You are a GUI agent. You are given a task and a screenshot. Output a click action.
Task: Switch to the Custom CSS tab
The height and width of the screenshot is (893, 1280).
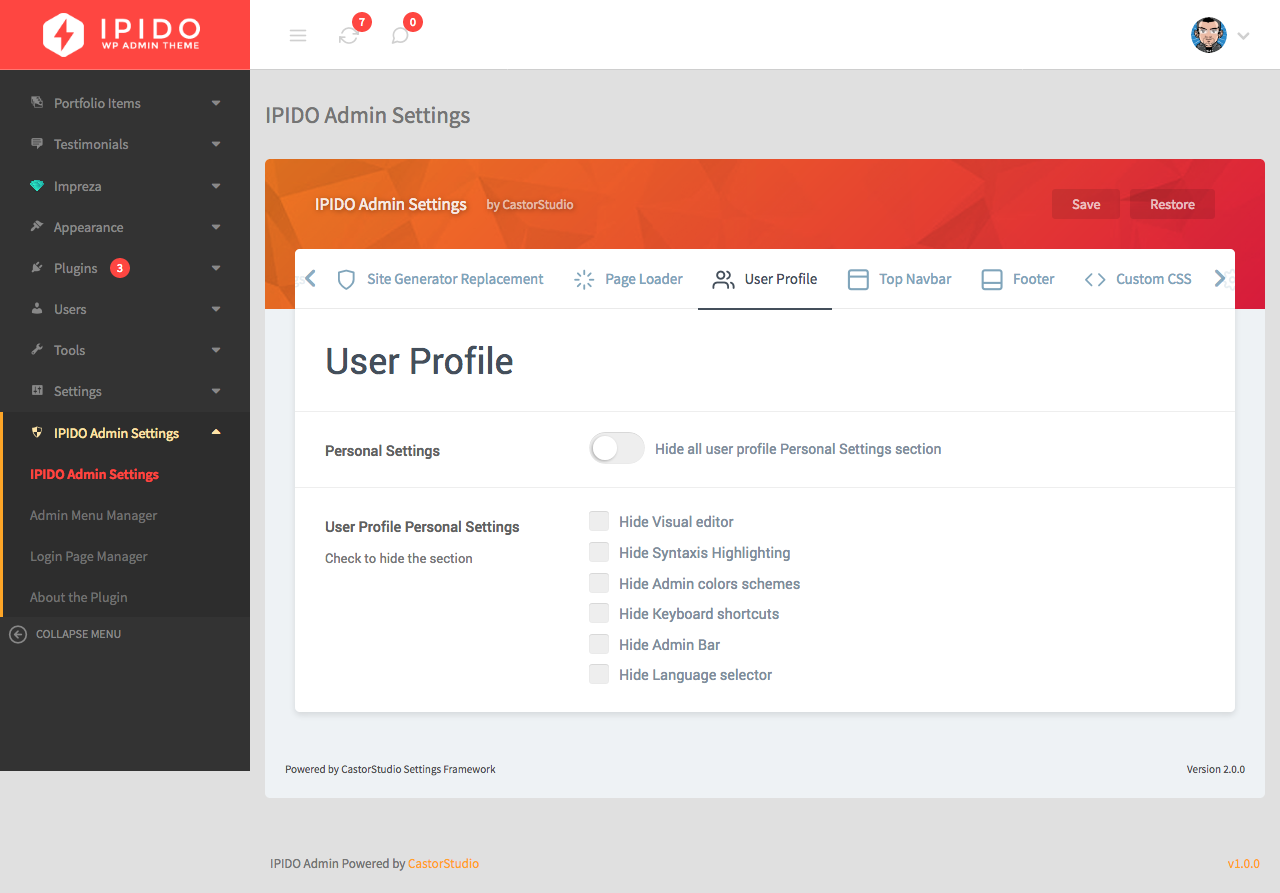click(1138, 279)
